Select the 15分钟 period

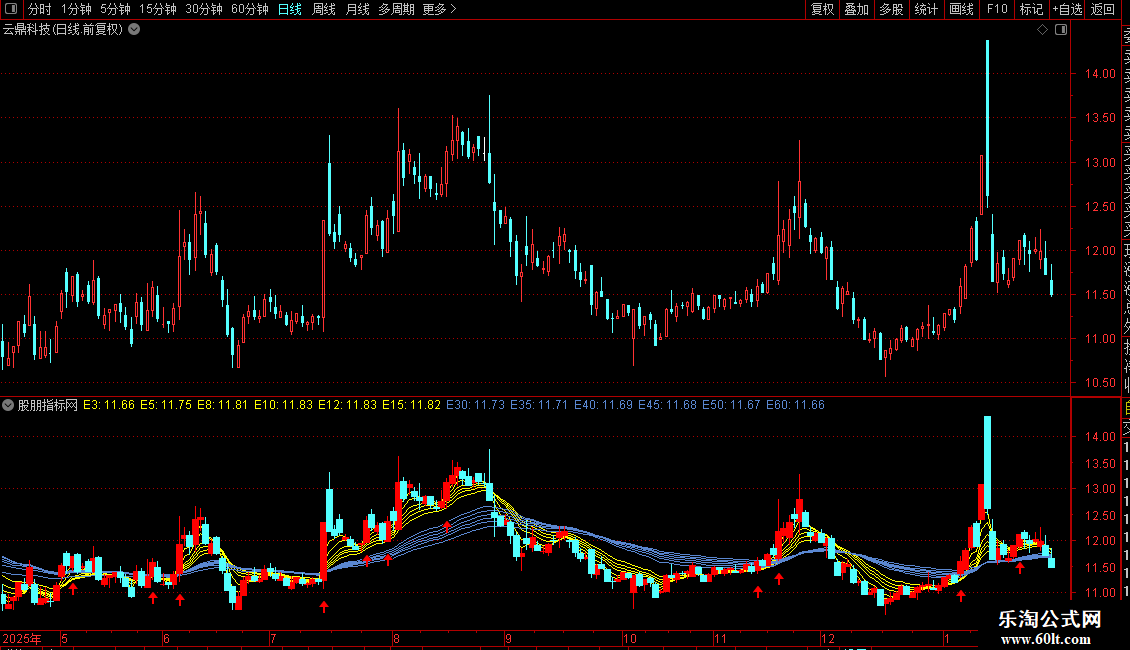point(158,9)
